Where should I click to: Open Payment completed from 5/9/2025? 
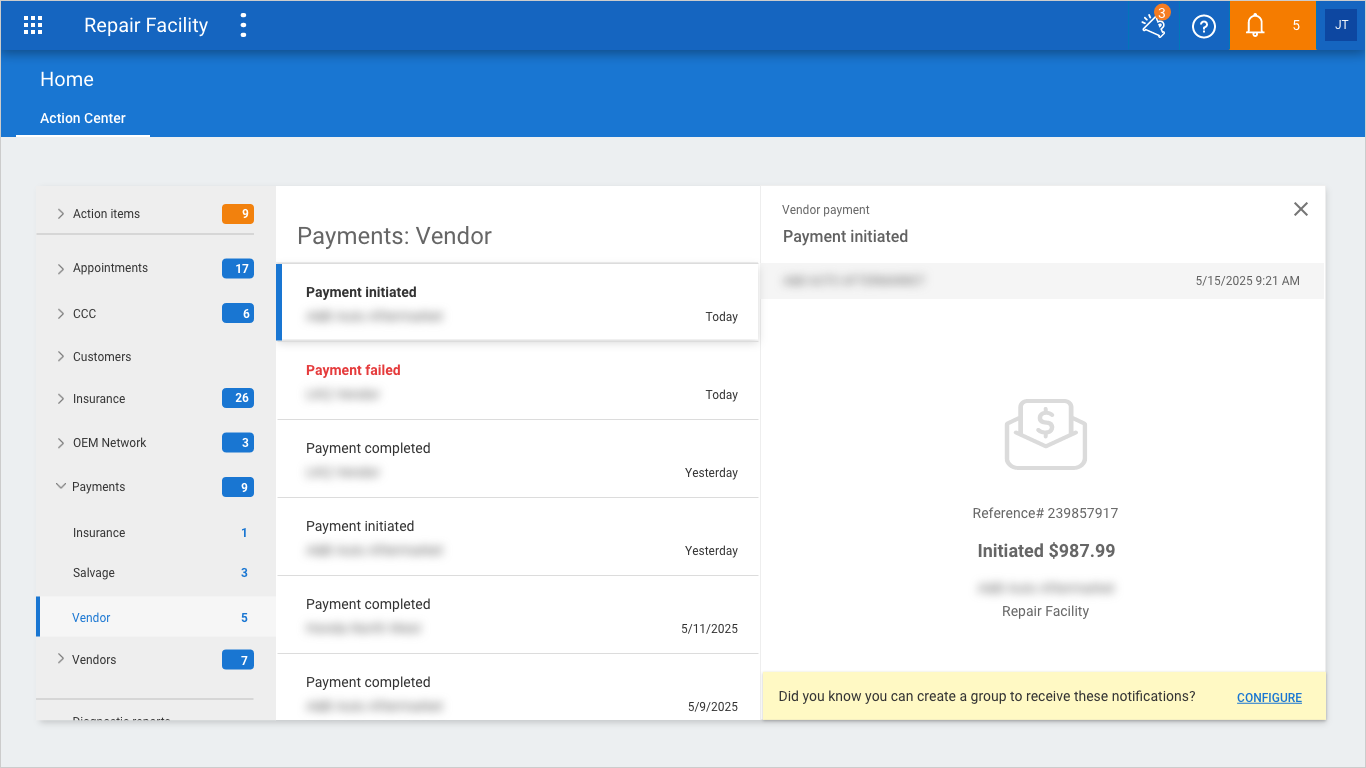click(x=518, y=688)
